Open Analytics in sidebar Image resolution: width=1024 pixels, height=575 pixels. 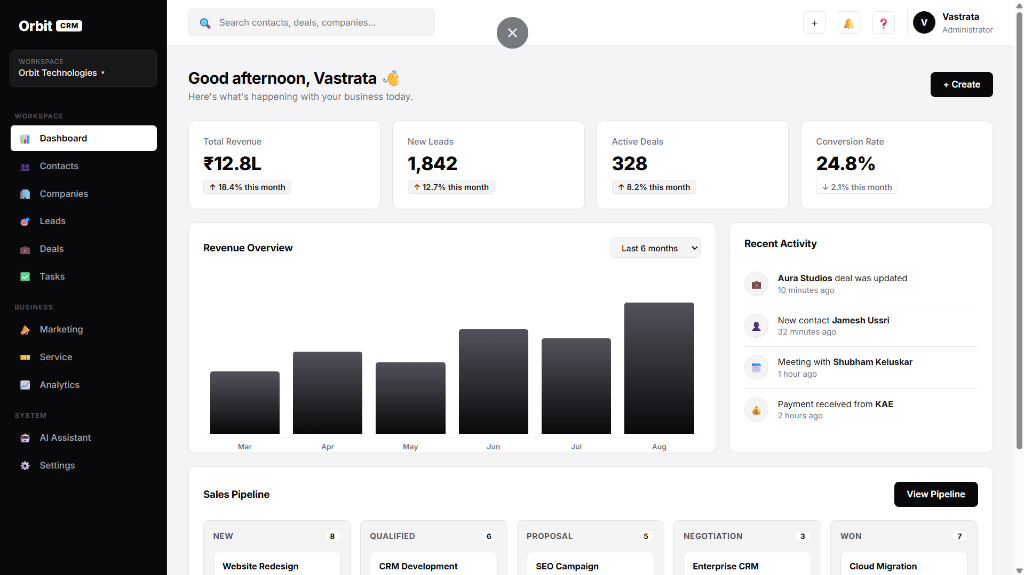84,385
